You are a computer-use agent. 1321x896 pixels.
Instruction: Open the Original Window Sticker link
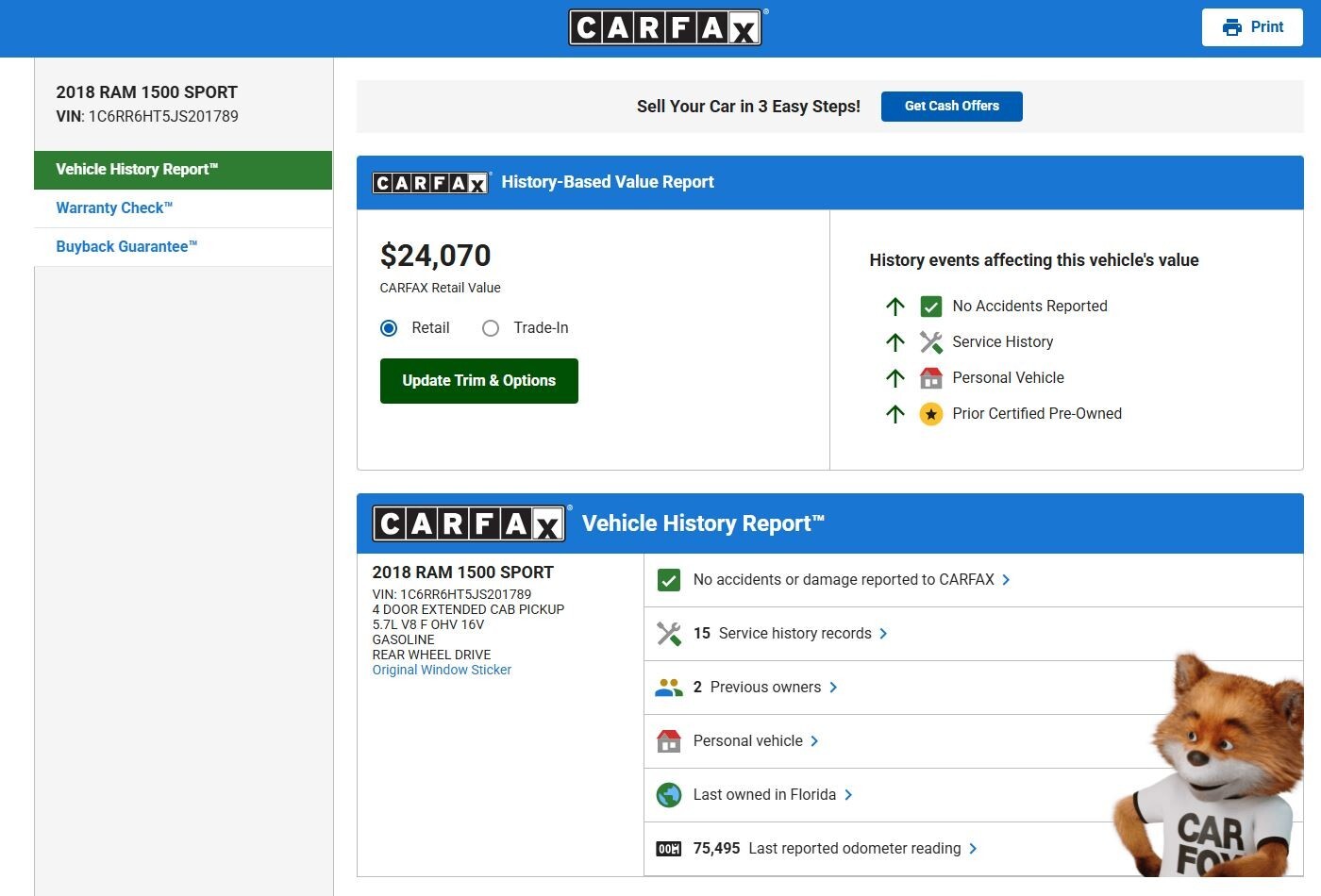point(442,670)
